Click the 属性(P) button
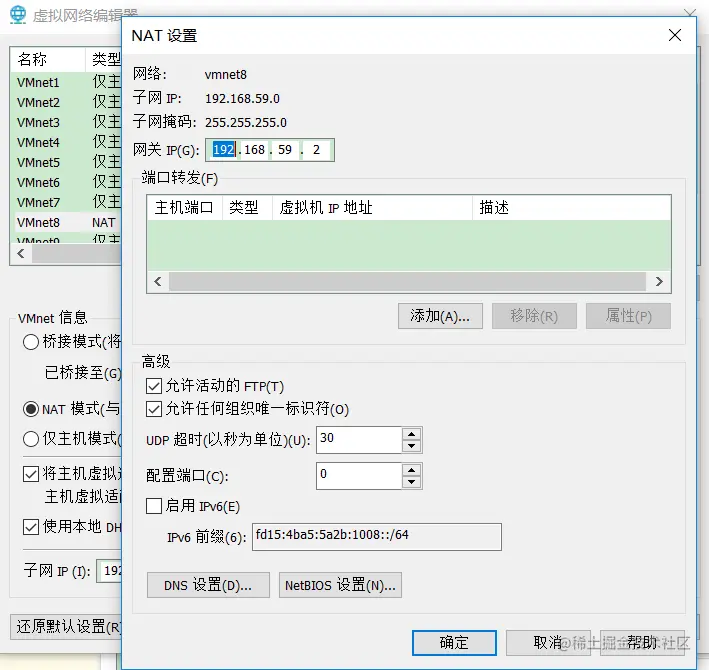The image size is (709, 670). tap(628, 316)
